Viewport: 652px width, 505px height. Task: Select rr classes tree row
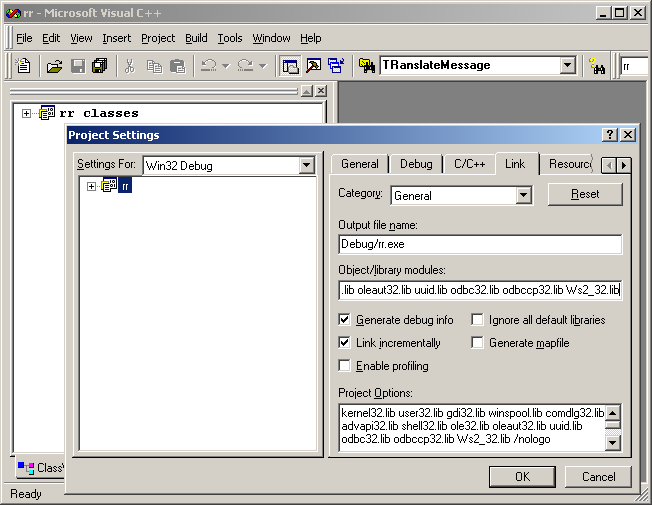(x=99, y=113)
